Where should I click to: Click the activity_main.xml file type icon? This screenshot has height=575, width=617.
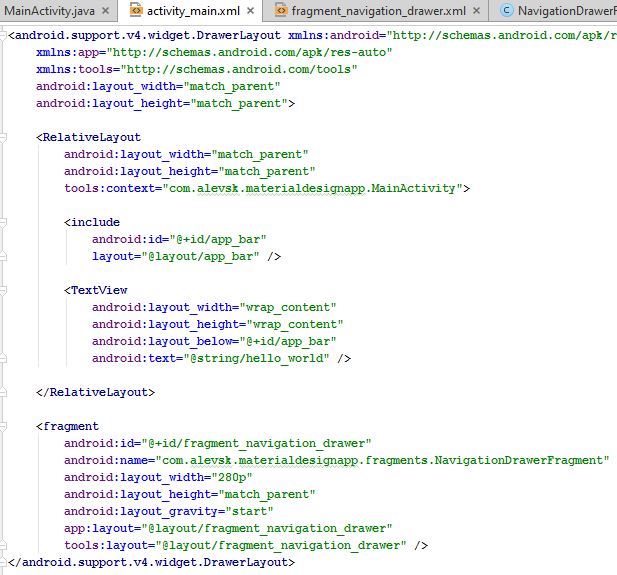click(135, 11)
